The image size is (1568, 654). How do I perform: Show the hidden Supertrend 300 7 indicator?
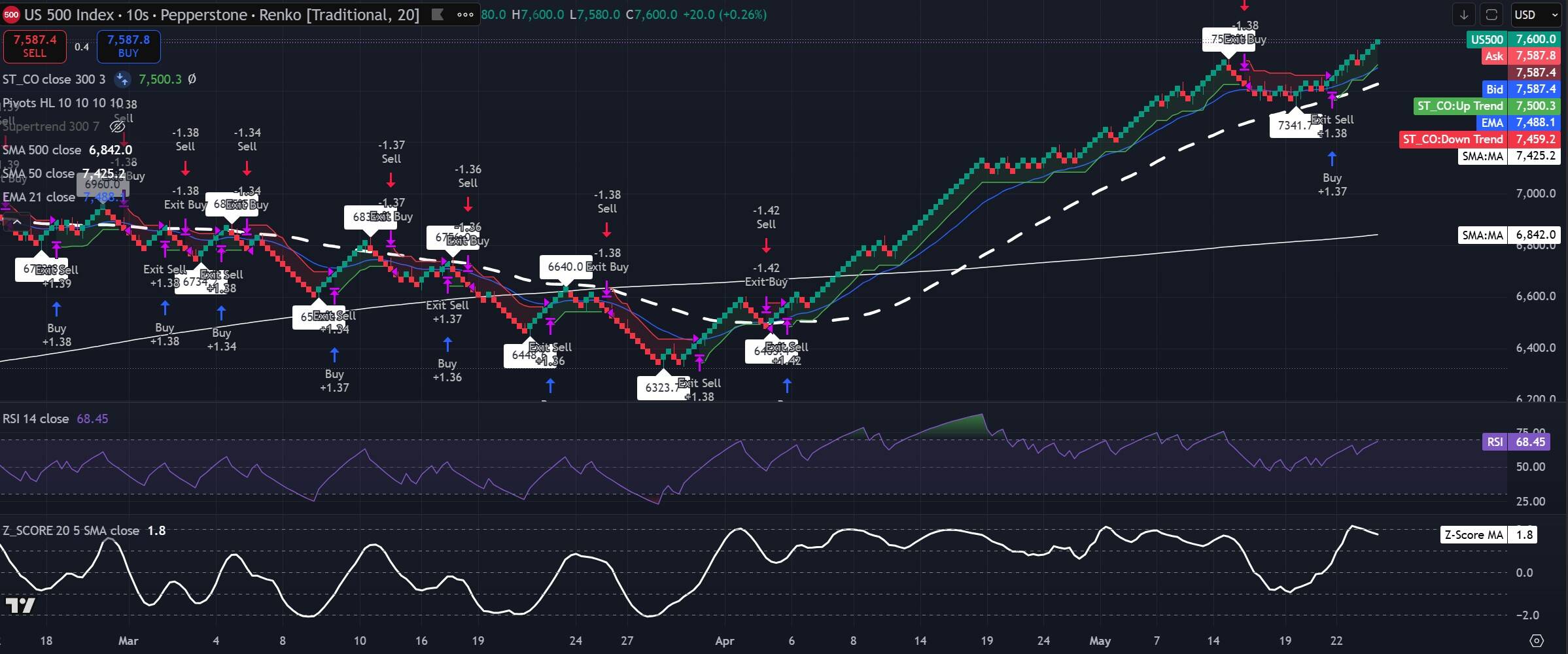click(118, 126)
